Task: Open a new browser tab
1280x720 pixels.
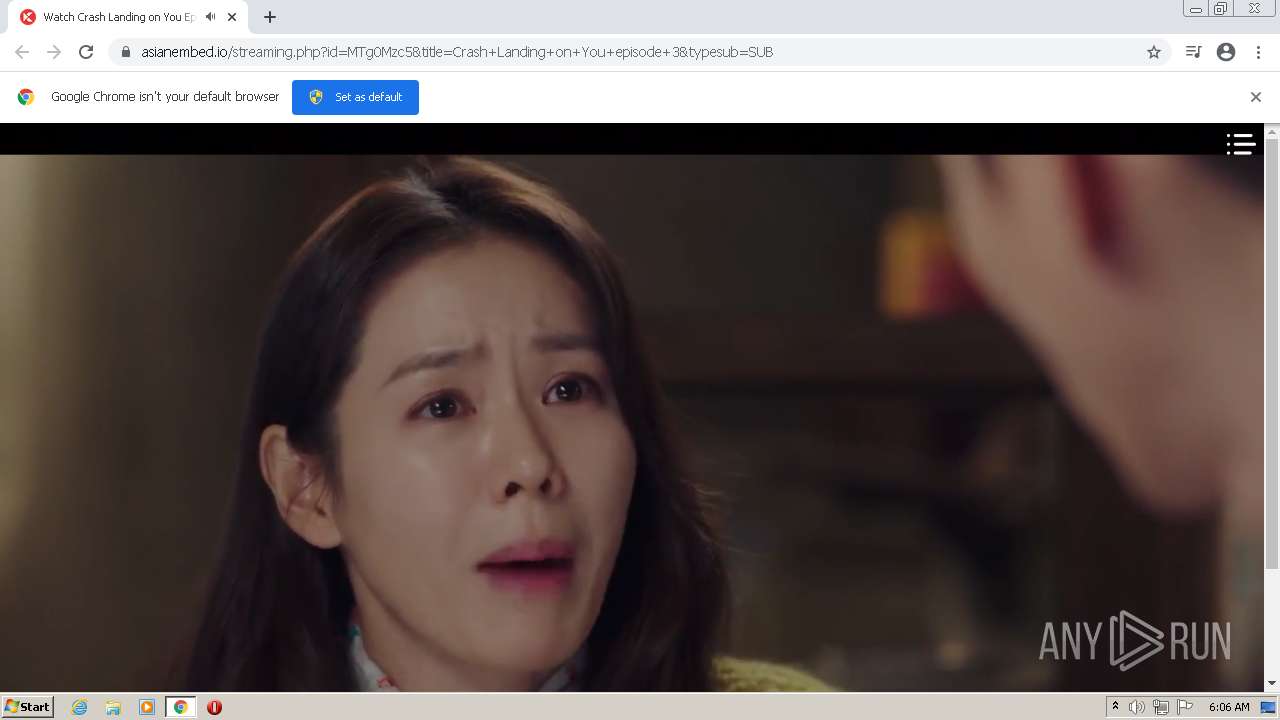Action: coord(270,17)
